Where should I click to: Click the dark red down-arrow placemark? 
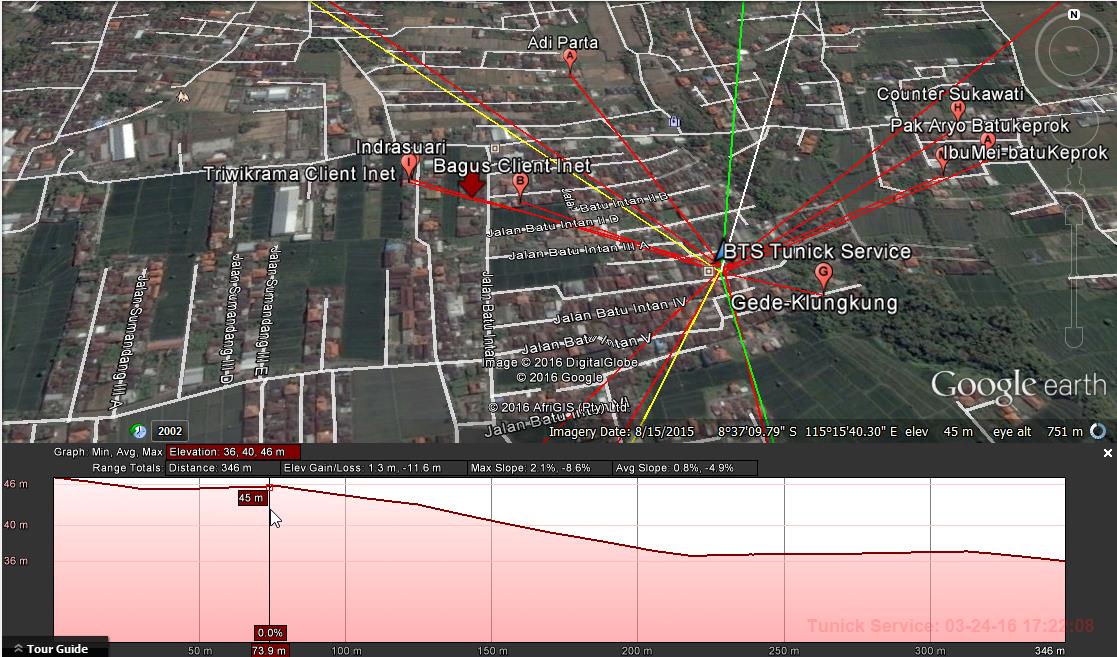[471, 185]
